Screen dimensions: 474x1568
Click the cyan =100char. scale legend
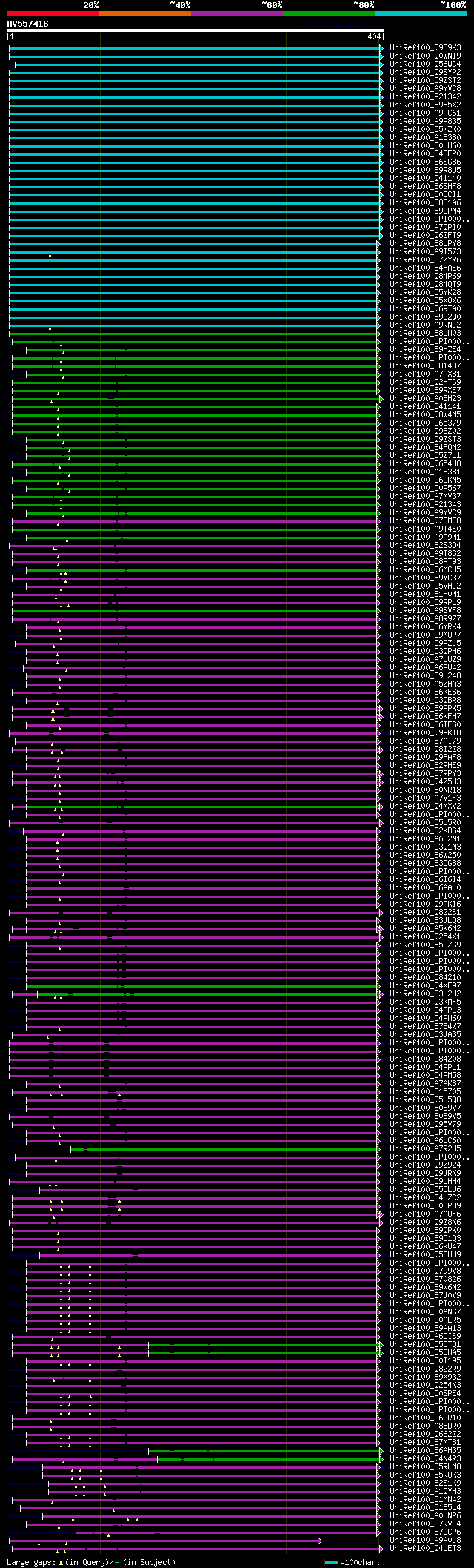tap(352, 1562)
